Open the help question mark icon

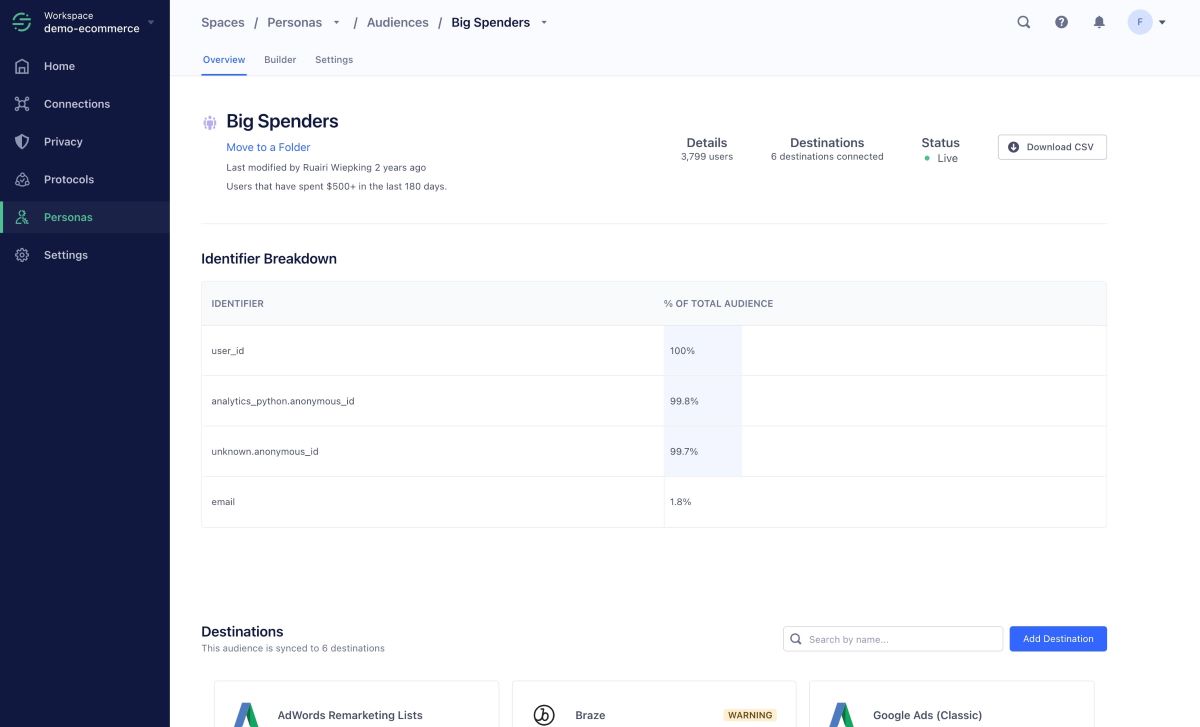(1061, 22)
